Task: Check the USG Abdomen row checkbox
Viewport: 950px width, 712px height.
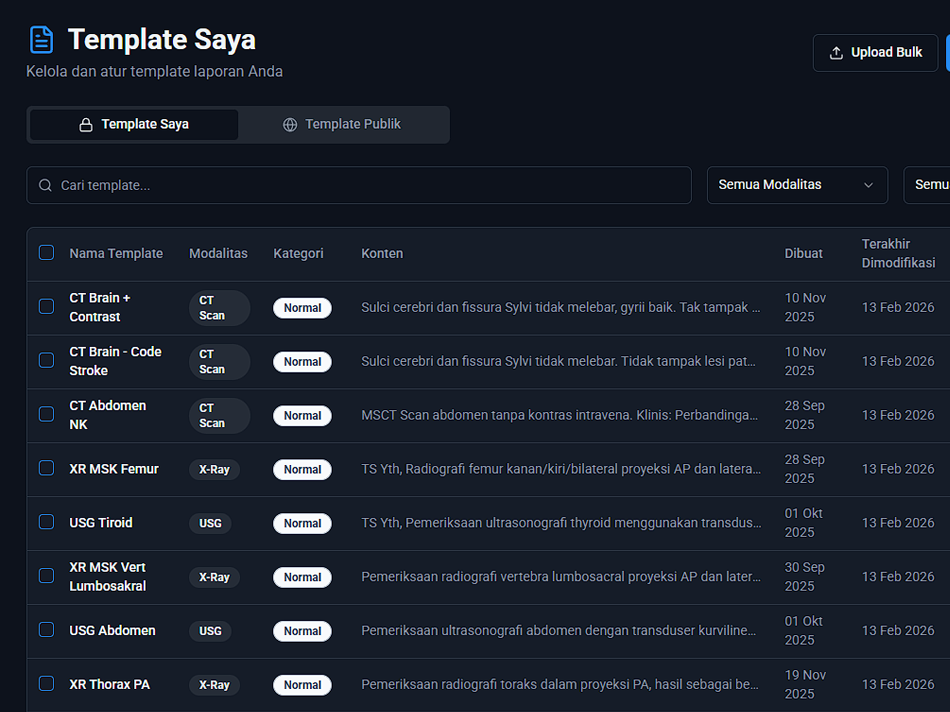Action: pyautogui.click(x=47, y=630)
